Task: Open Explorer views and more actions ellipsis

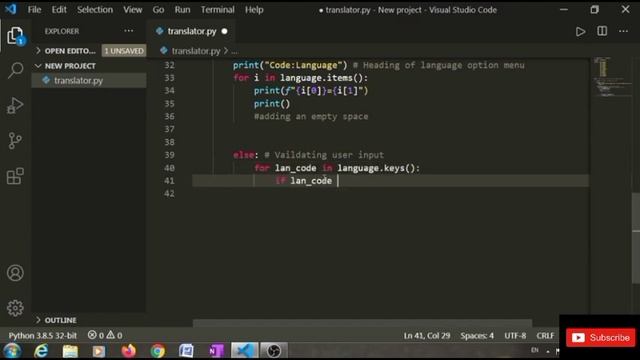Action: coord(129,31)
